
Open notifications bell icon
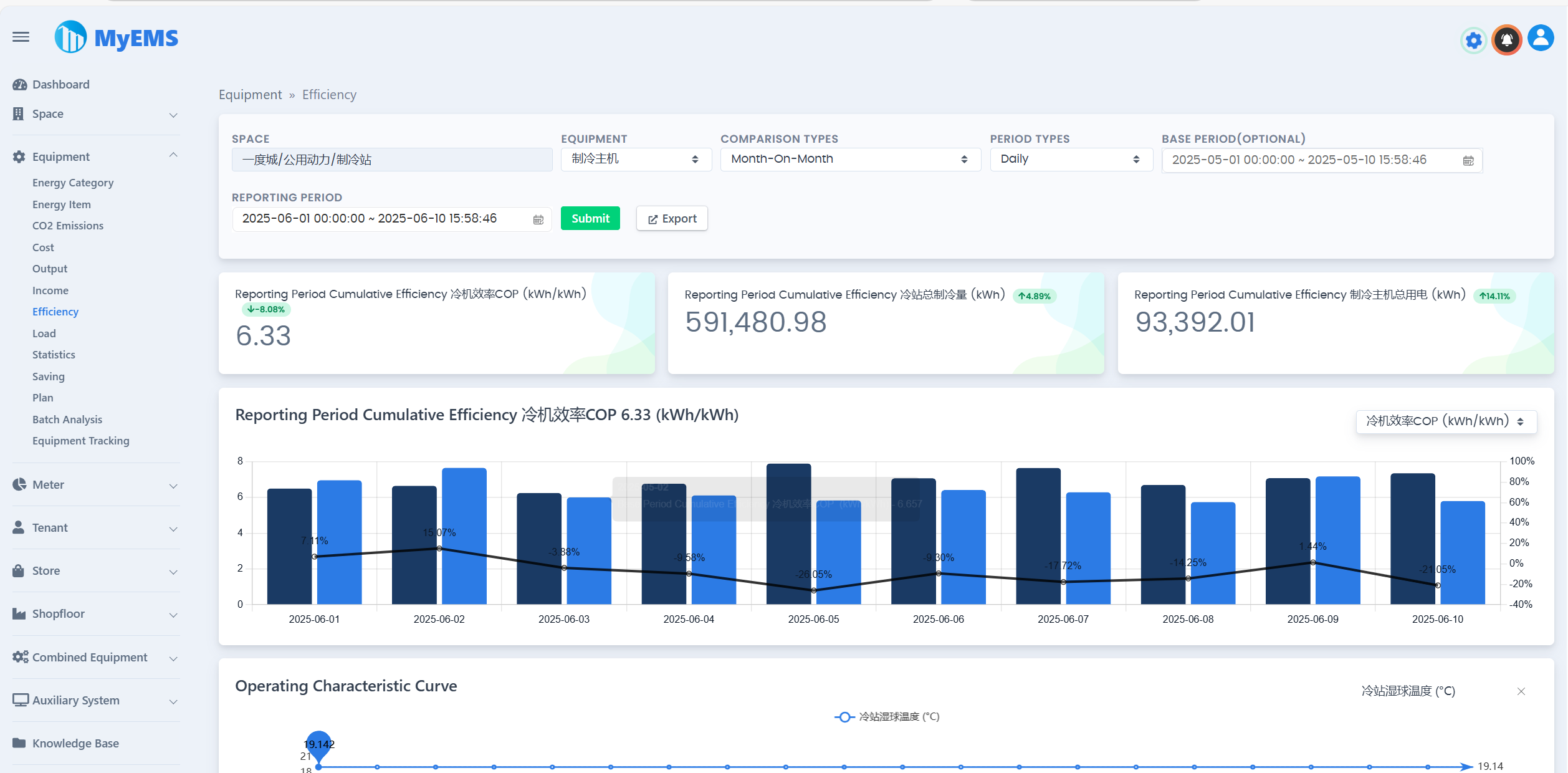point(1506,41)
